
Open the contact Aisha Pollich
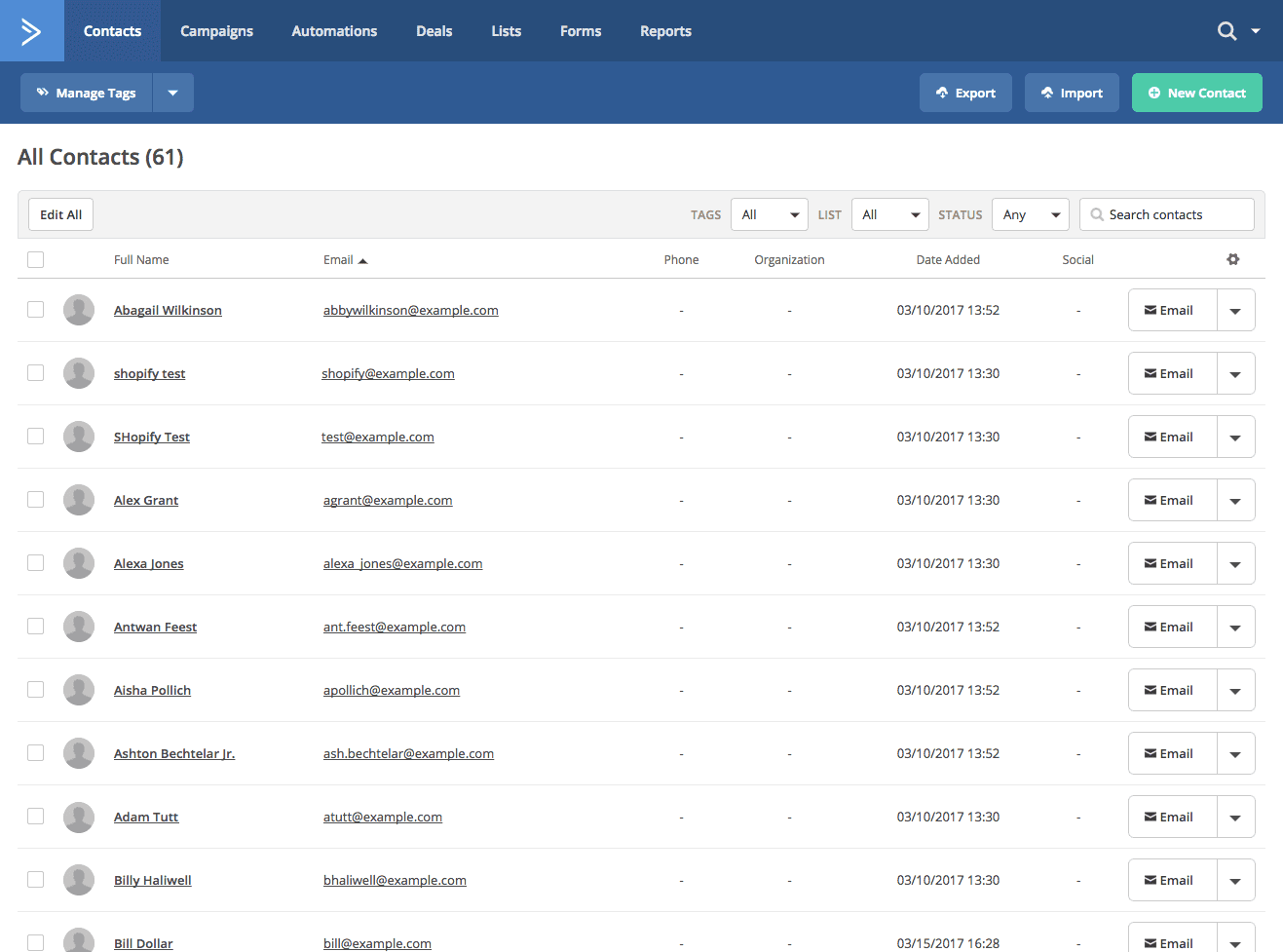(152, 690)
